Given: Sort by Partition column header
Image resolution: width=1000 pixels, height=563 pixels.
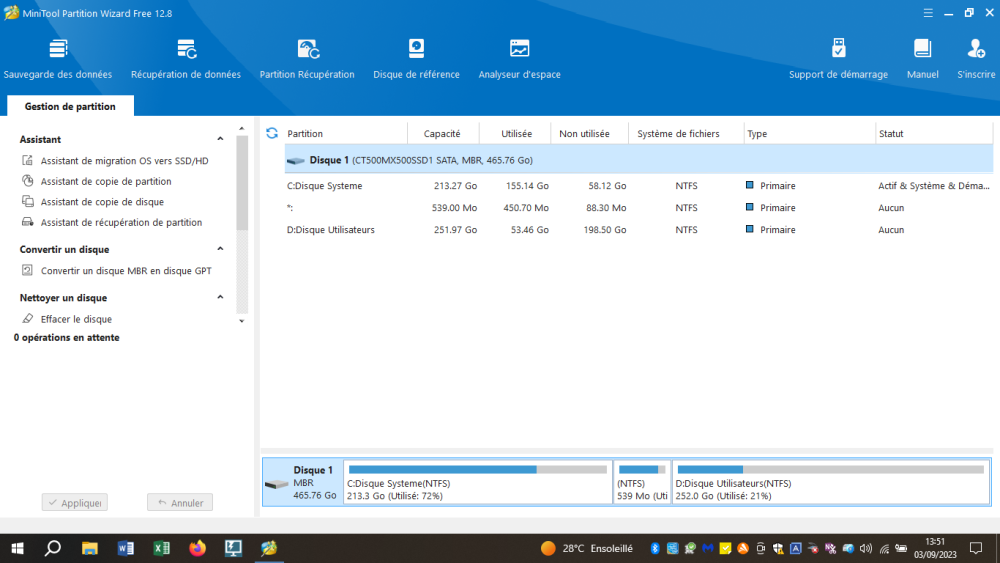Looking at the screenshot, I should coord(346,133).
